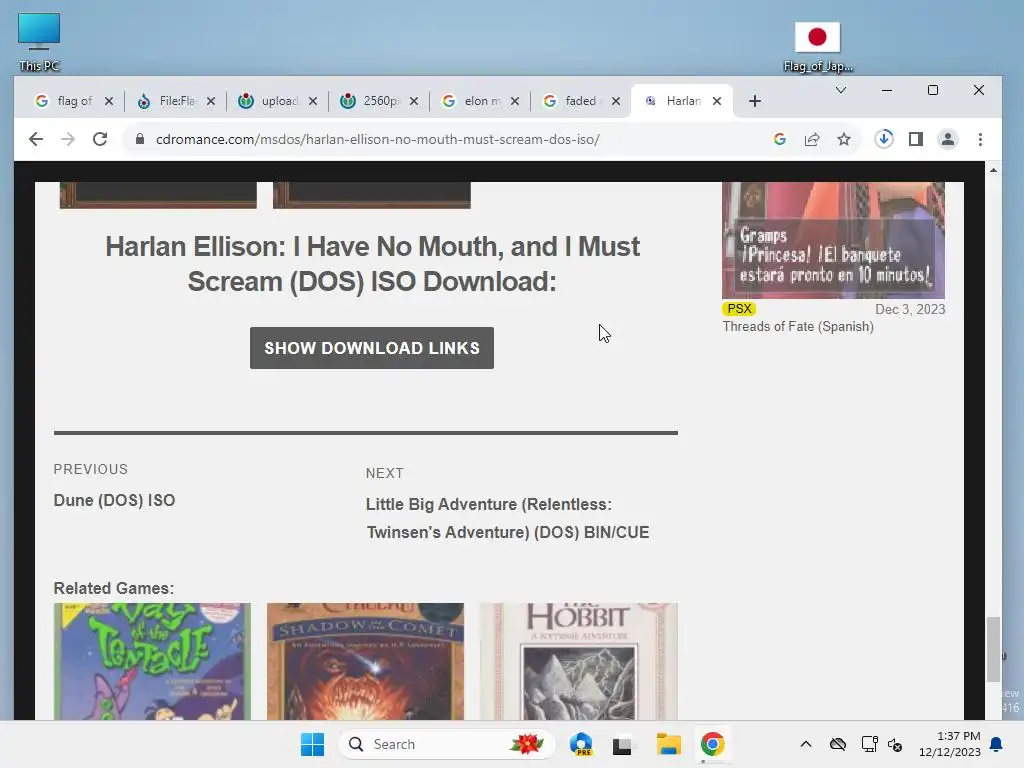
Task: Open Threads of Fate screenshot thumbnail
Action: (x=833, y=240)
